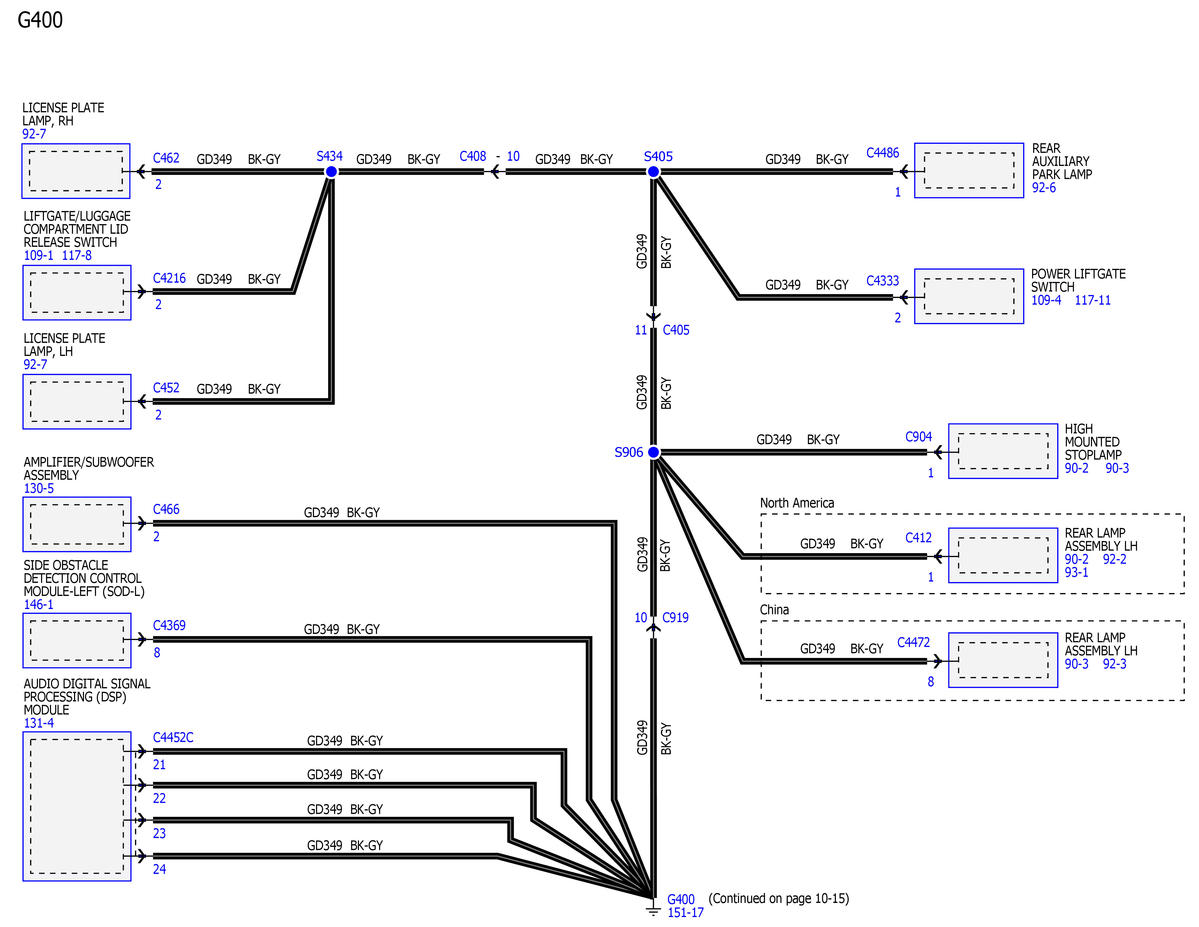Follow page reference 117-8
The height and width of the screenshot is (927, 1199).
pos(76,255)
